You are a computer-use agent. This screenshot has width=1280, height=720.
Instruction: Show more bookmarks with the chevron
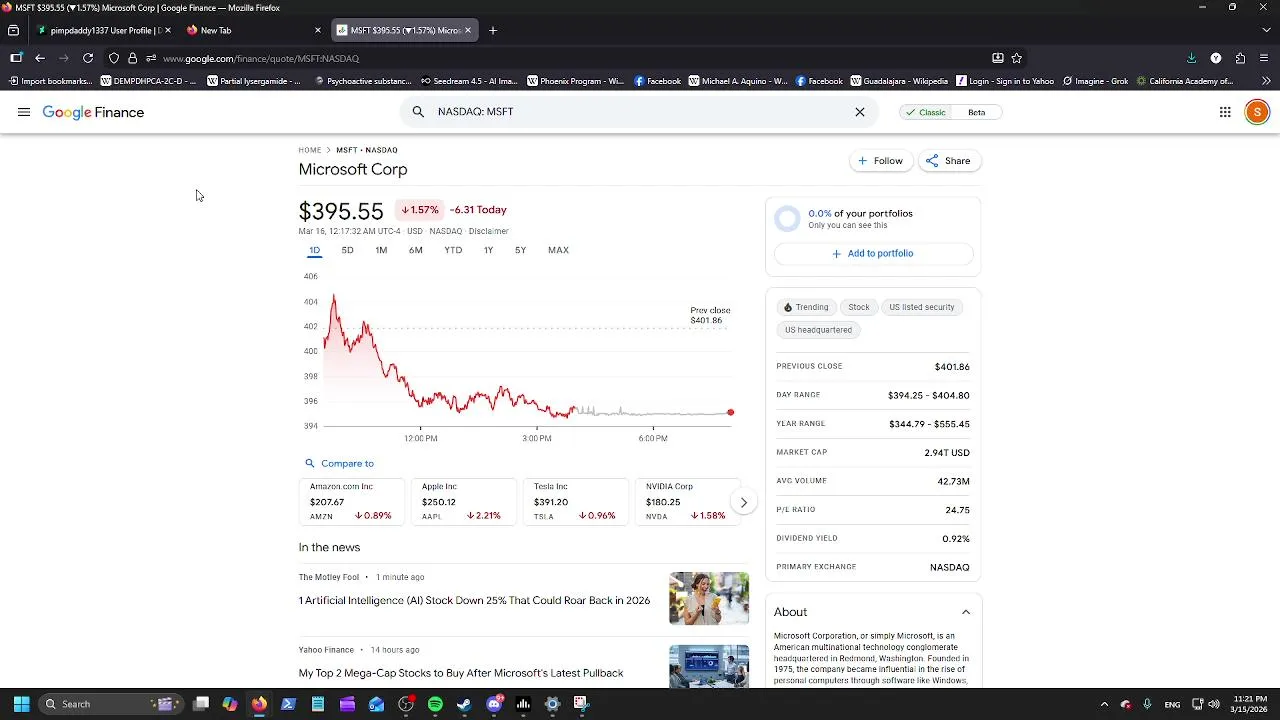(1266, 81)
